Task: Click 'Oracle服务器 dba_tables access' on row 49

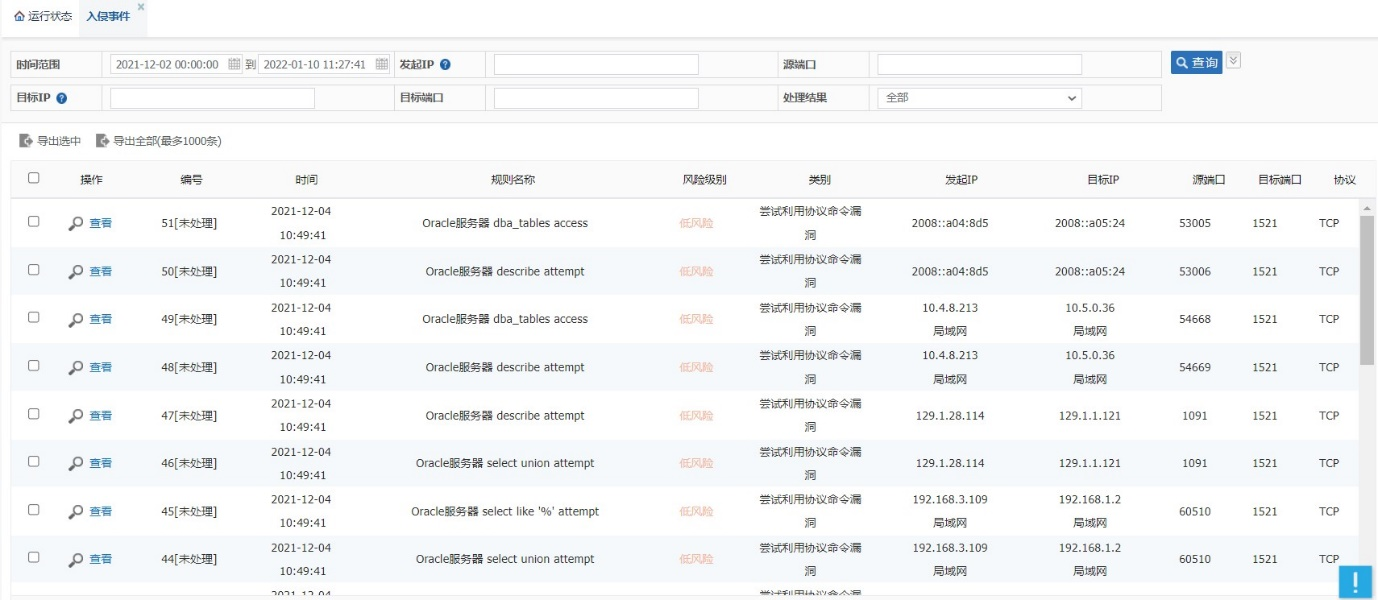Action: tap(505, 320)
